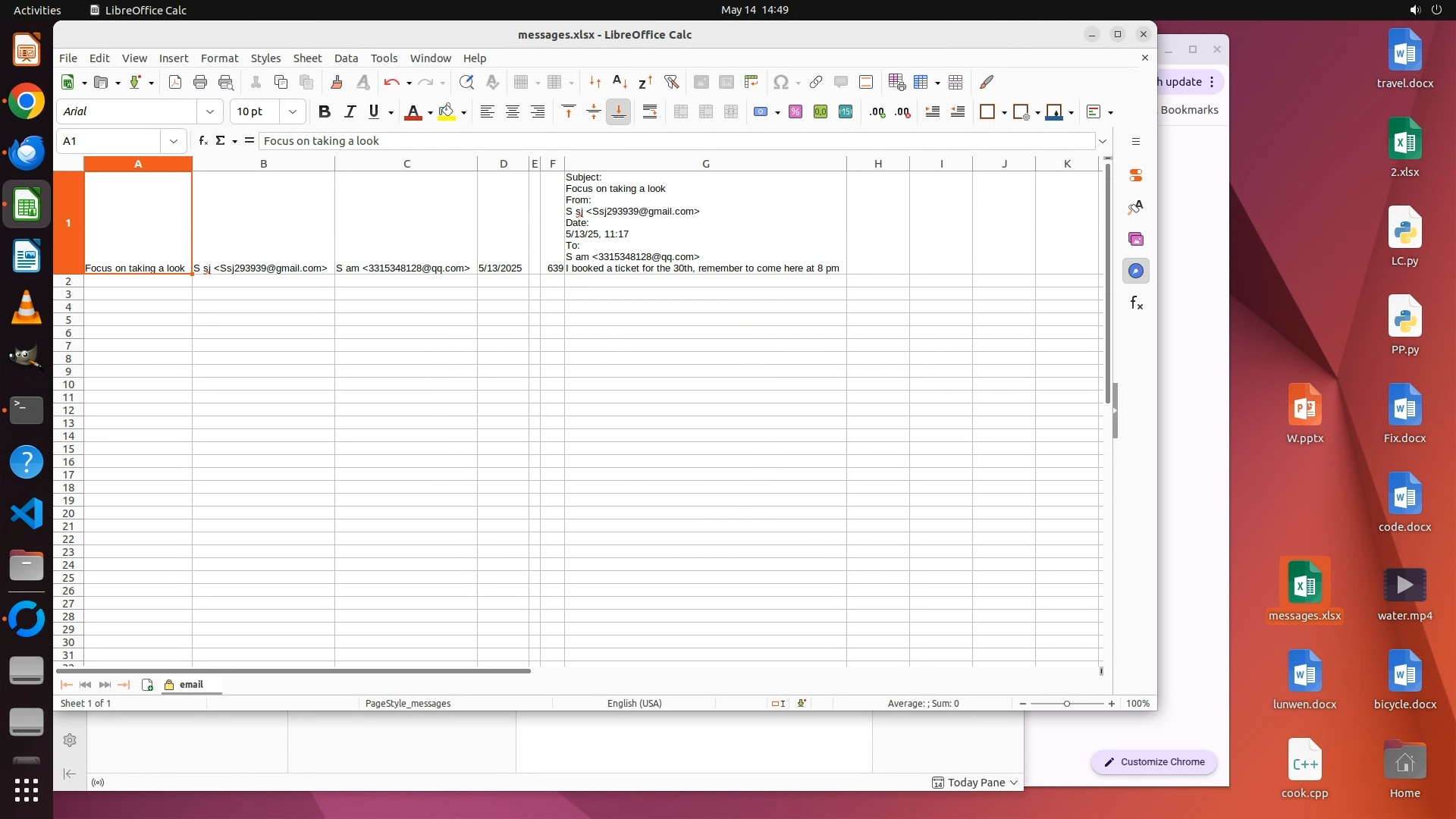Viewport: 1456px width, 819px height.
Task: Select the email sheet tab
Action: coord(191,684)
